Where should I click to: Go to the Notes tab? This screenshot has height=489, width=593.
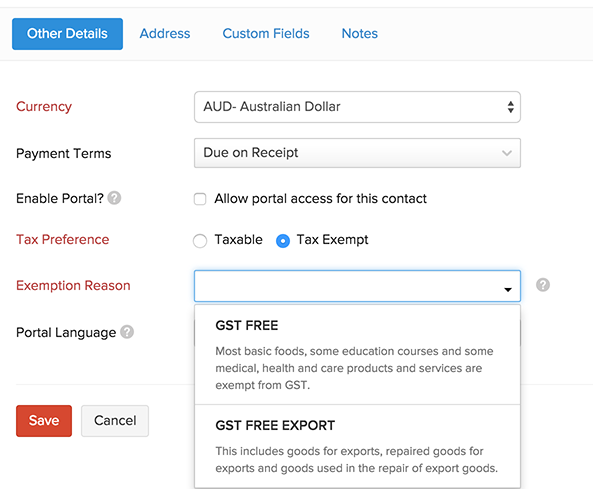360,34
